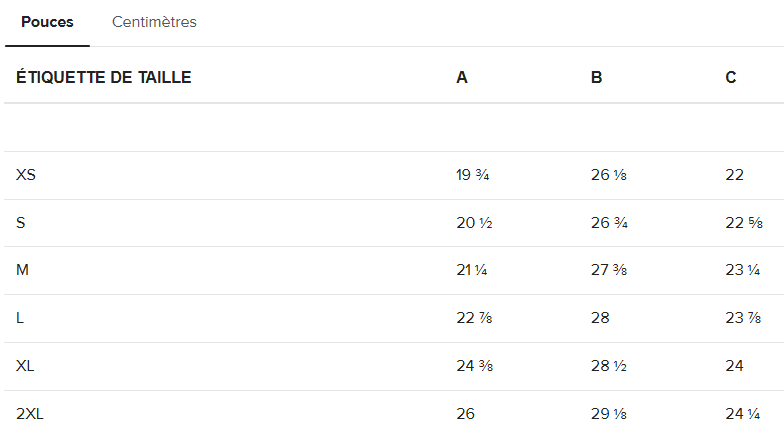Click the ÉTIQUETTE DE TAILLE column header
784x433 pixels.
point(104,78)
